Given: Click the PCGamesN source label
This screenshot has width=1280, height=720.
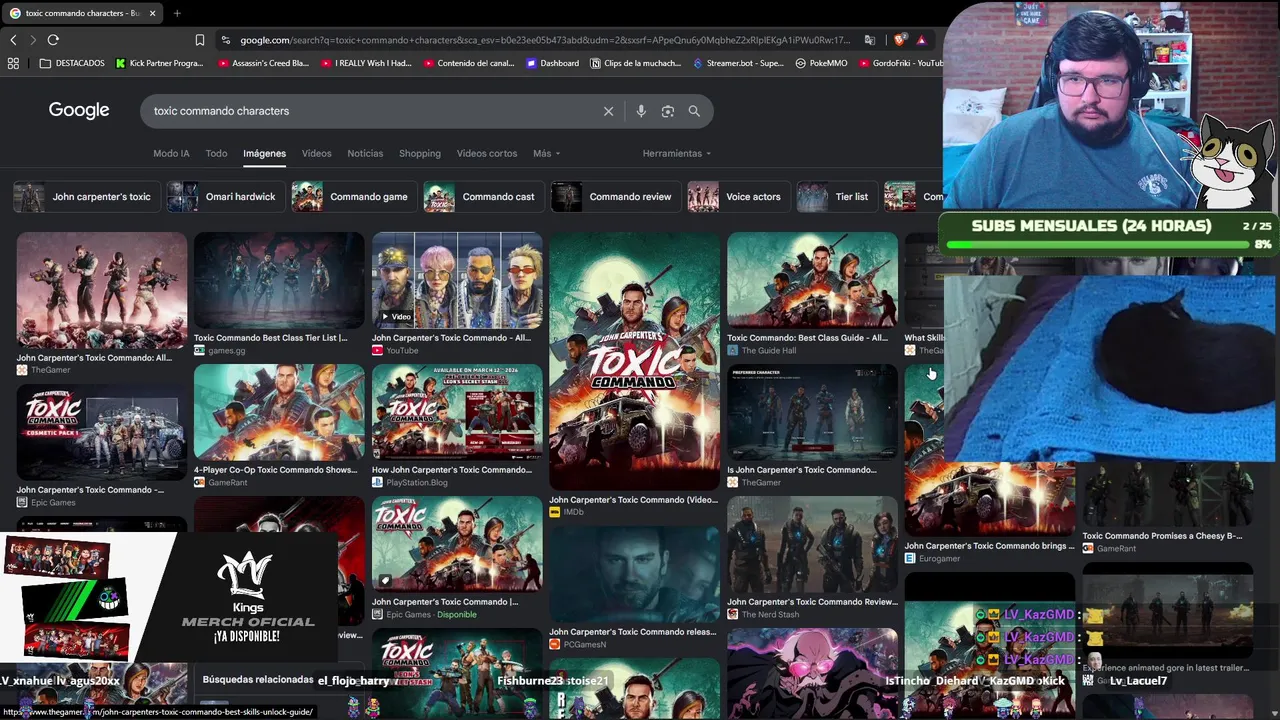Looking at the screenshot, I should [585, 645].
